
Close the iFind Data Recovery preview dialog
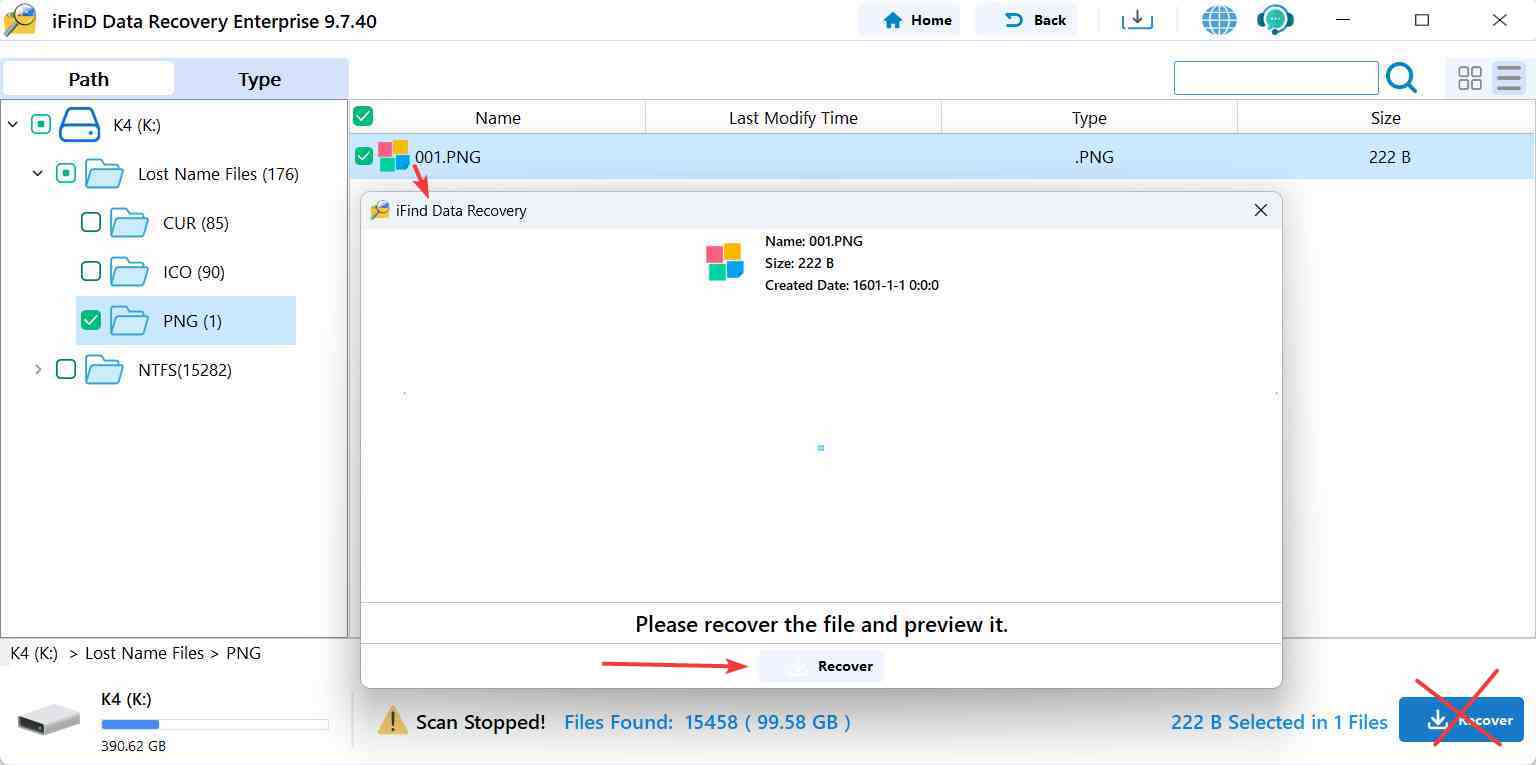[1261, 210]
